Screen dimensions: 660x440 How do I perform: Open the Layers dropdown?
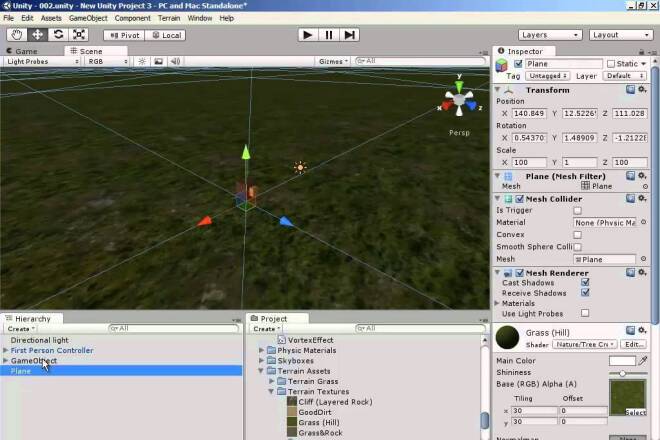(x=550, y=35)
